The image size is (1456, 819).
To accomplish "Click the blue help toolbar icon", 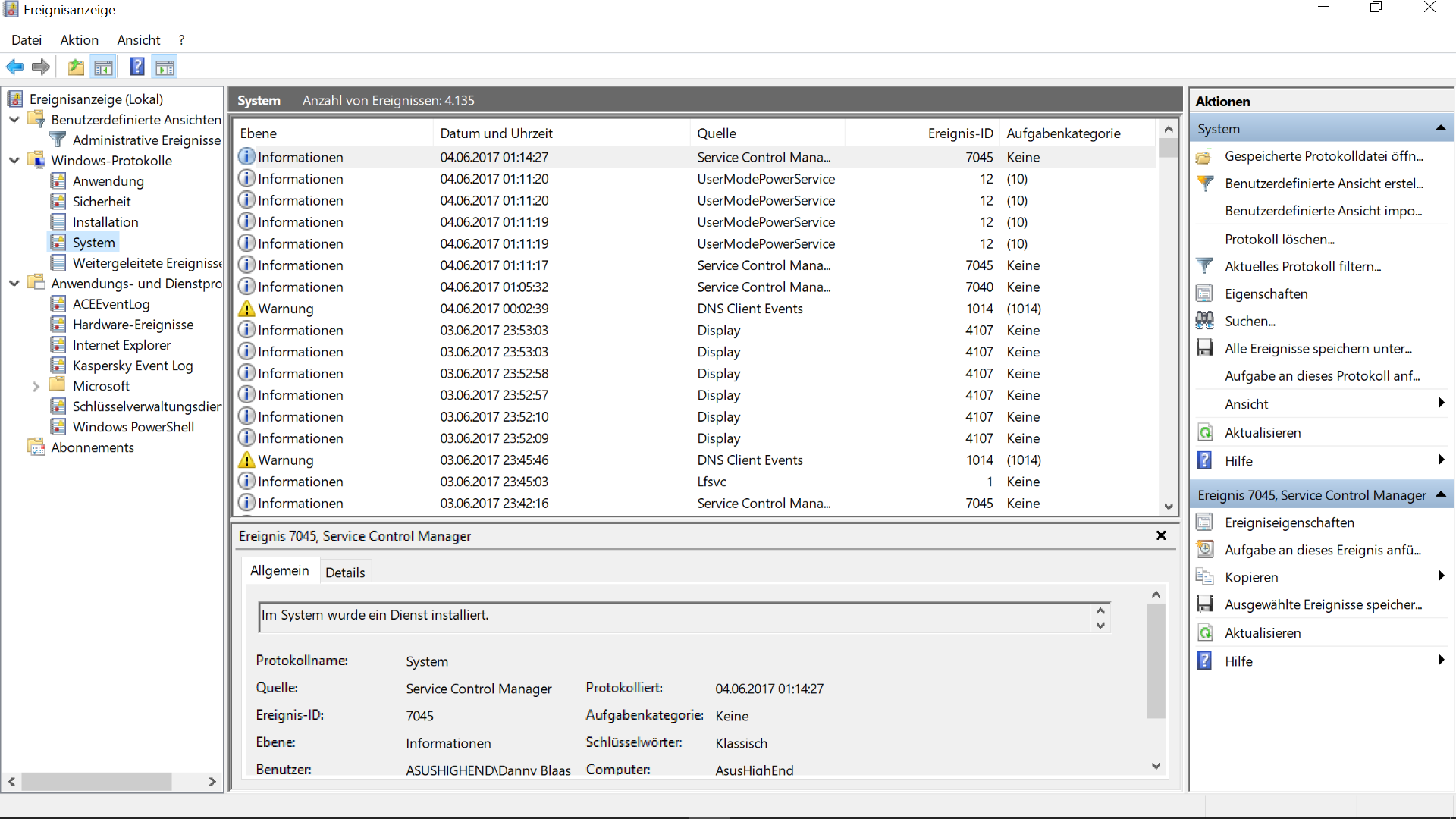I will tap(136, 67).
